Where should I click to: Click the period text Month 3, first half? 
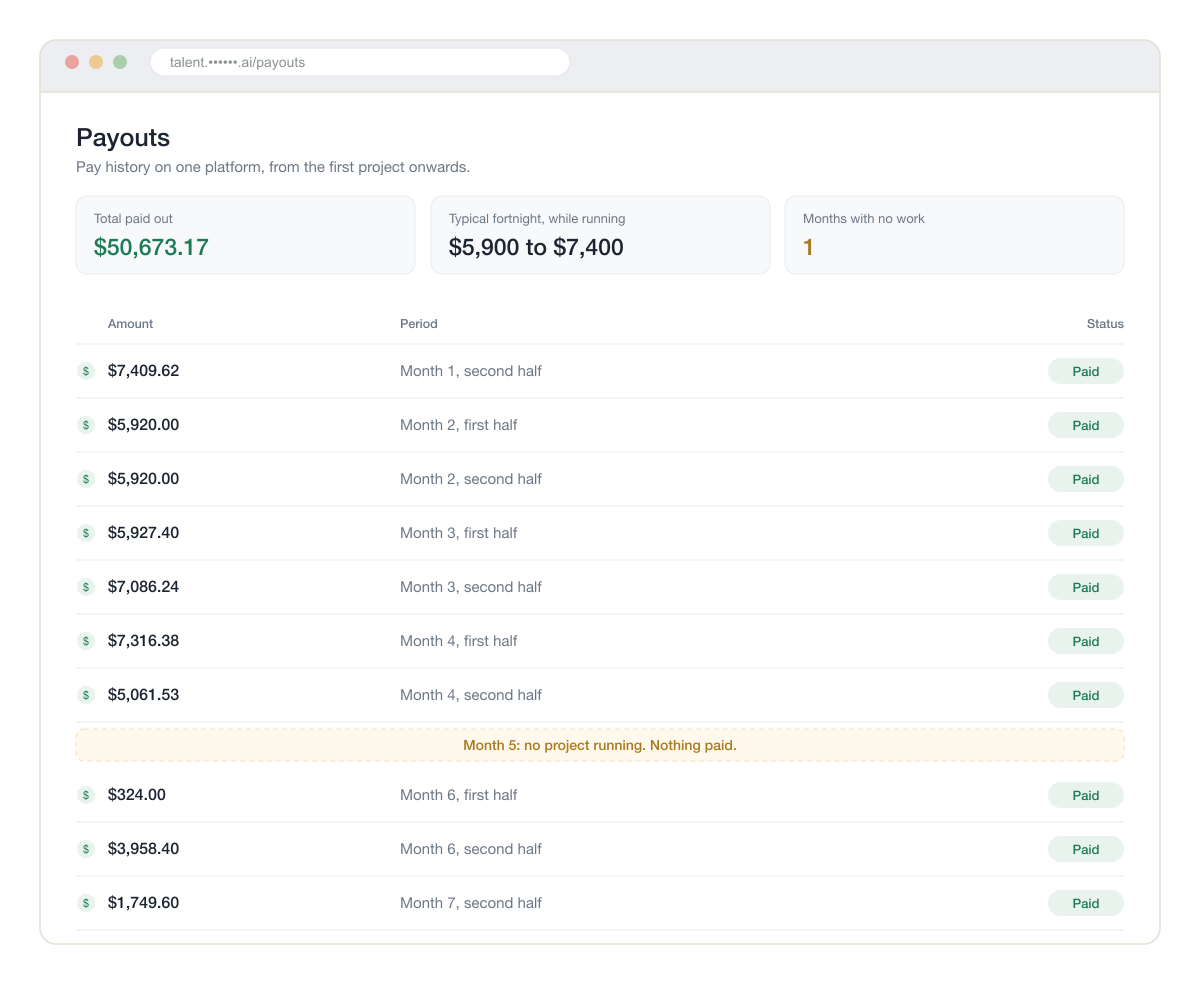(x=459, y=533)
